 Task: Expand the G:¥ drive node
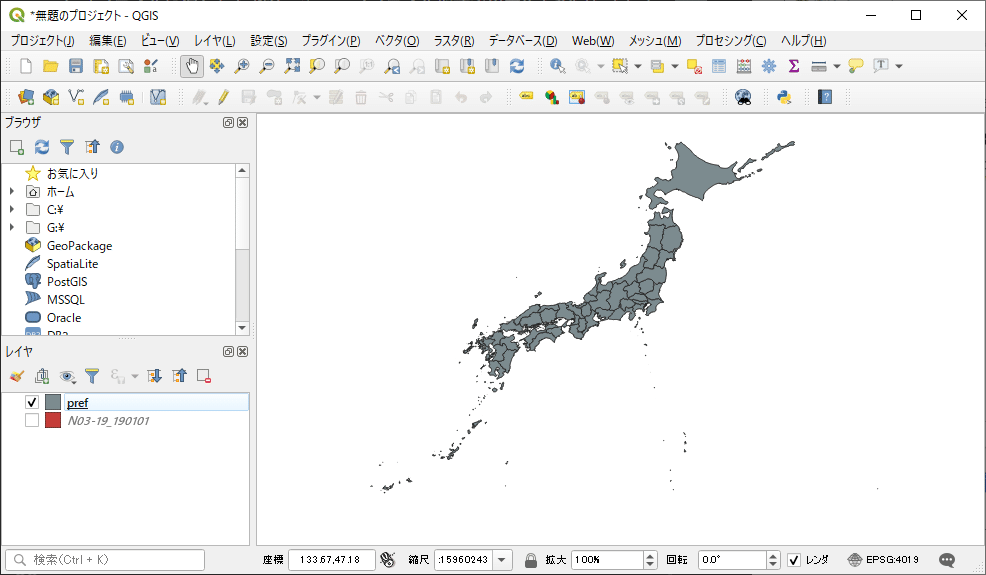pos(11,227)
